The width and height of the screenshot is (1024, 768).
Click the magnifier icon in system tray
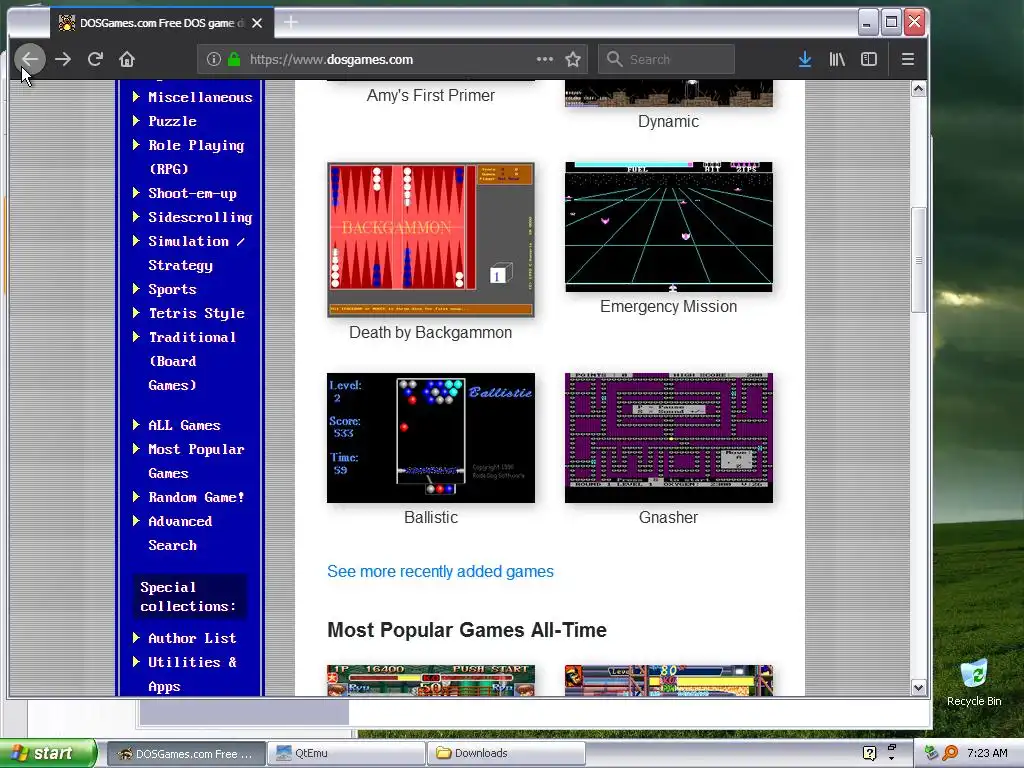point(951,753)
